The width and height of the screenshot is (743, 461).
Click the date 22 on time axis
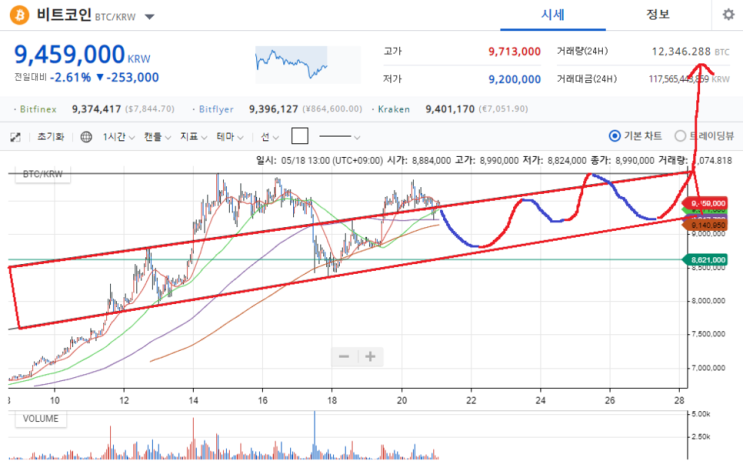[x=471, y=400]
